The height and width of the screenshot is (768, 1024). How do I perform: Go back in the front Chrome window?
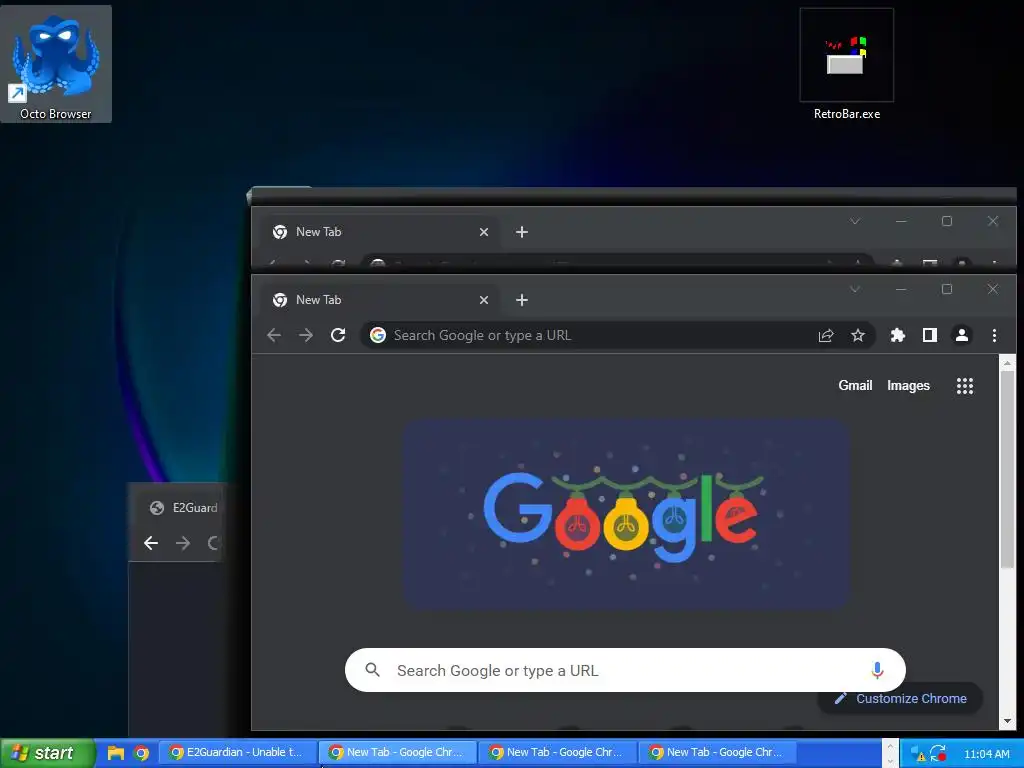coord(274,335)
